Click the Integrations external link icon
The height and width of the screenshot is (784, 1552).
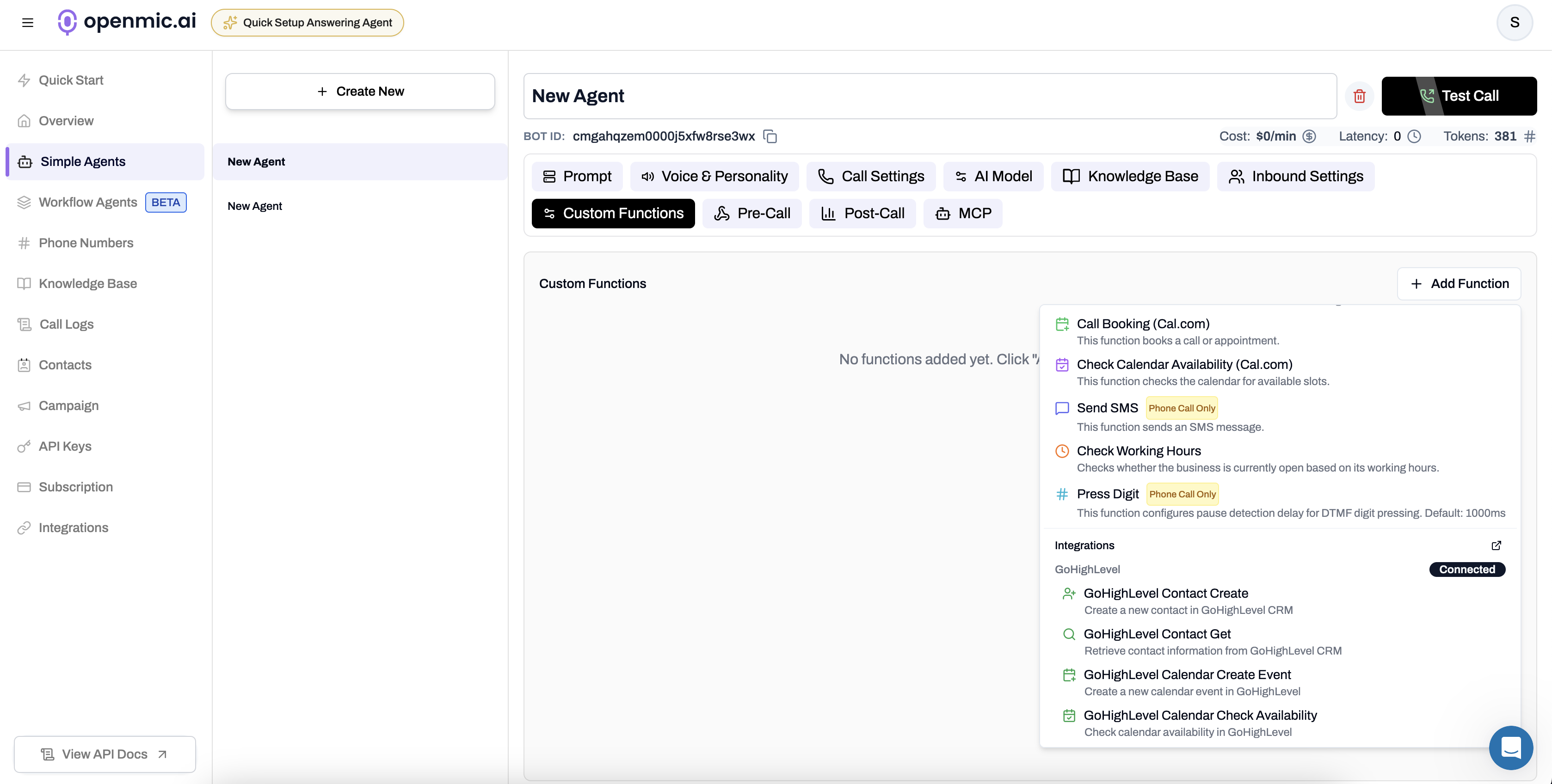(x=1496, y=545)
